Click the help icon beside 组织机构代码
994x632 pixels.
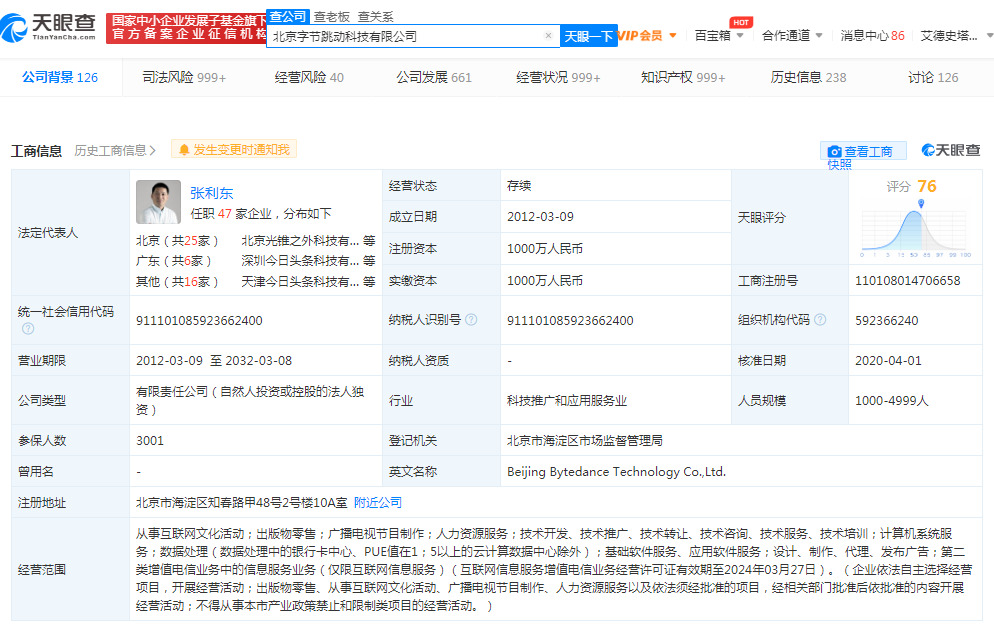pyautogui.click(x=820, y=320)
